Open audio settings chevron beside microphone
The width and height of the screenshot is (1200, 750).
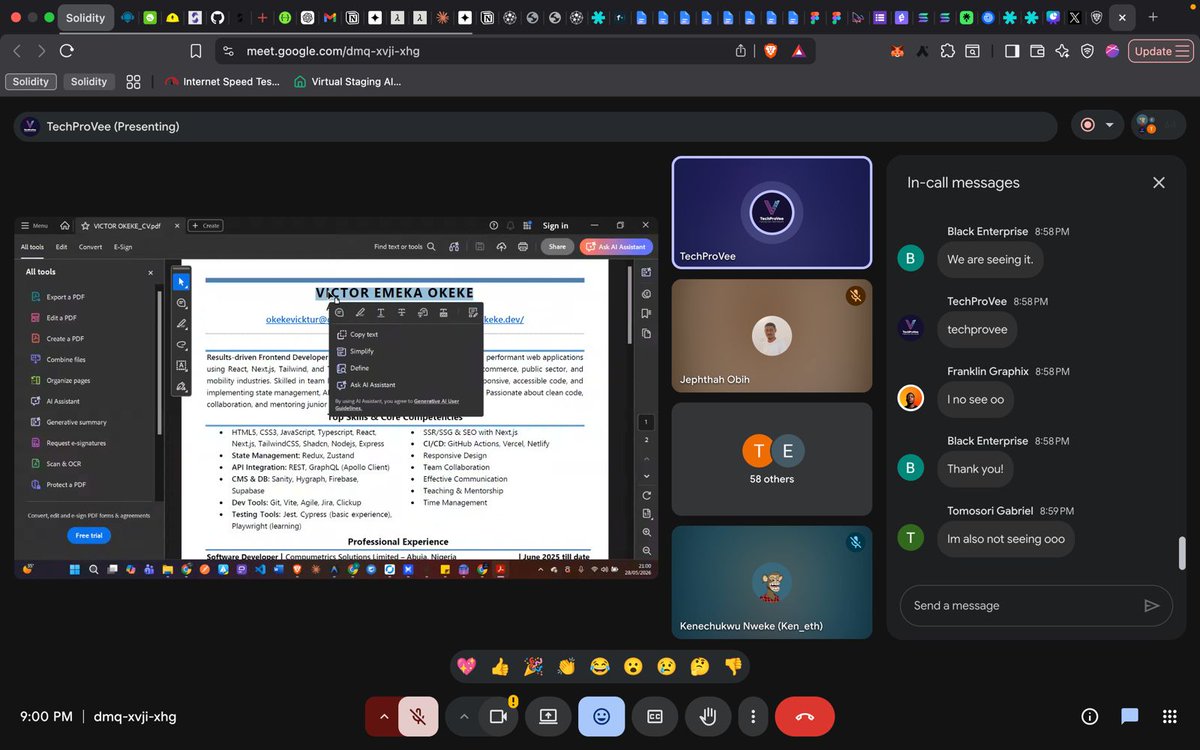click(x=383, y=716)
